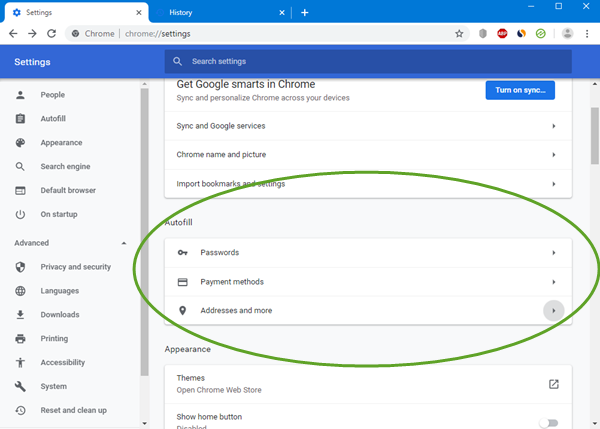Image resolution: width=600 pixels, height=429 pixels.
Task: Expand the Passwords row arrow
Action: tap(553, 253)
